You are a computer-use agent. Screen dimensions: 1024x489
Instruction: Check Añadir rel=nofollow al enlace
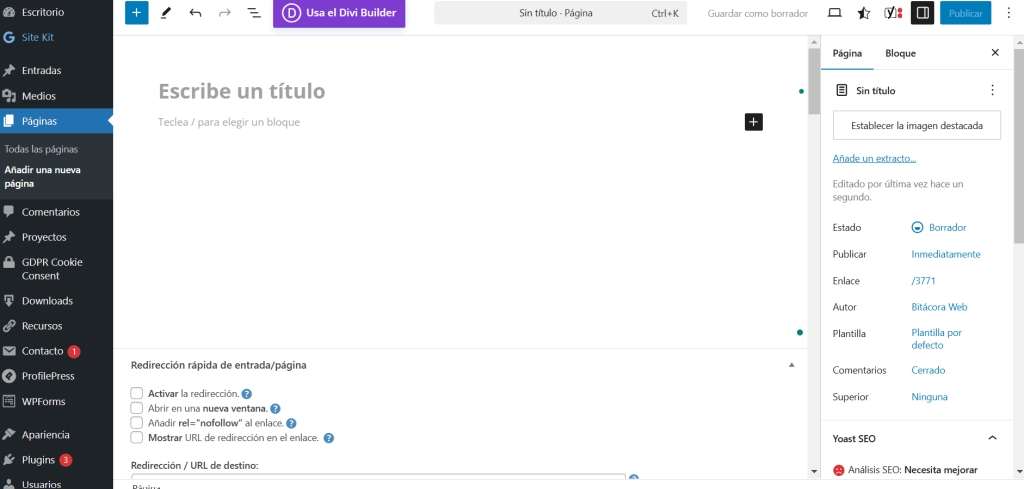coord(136,422)
